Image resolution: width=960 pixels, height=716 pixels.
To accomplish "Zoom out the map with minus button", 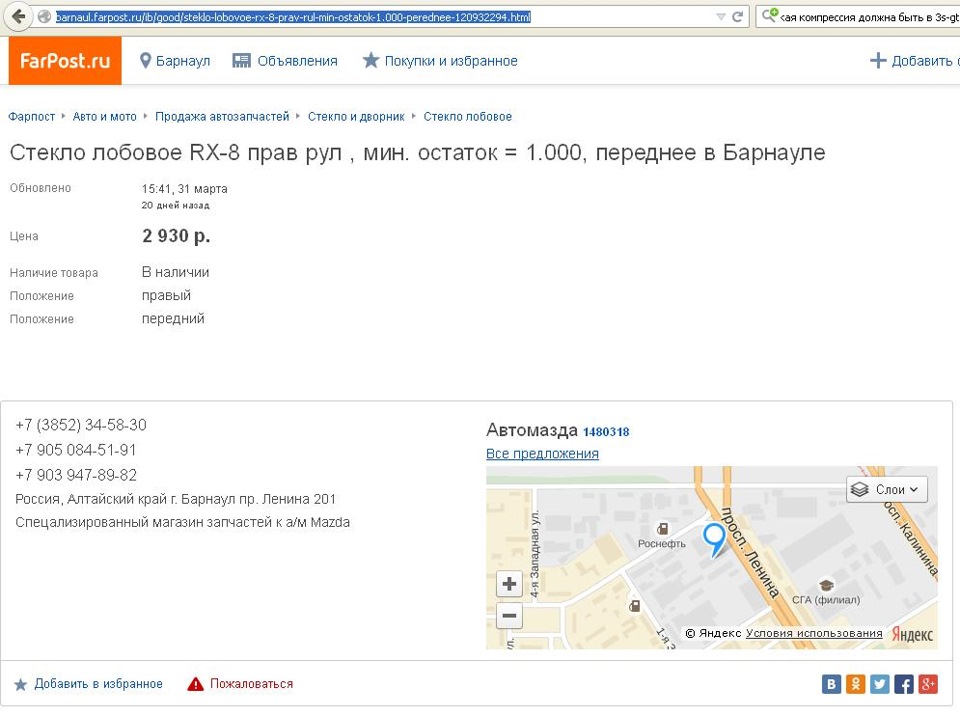I will coord(509,616).
